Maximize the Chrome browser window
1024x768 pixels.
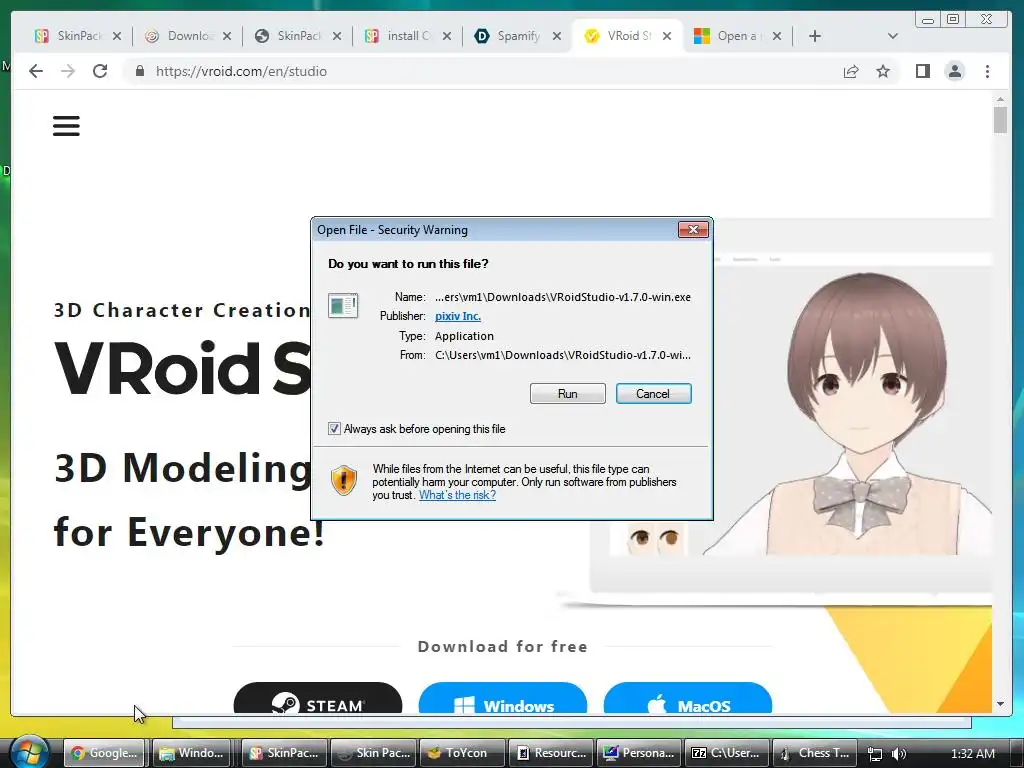coord(953,20)
